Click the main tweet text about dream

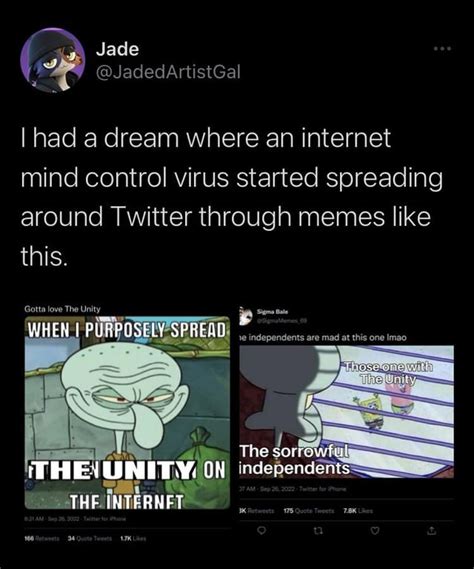point(232,197)
